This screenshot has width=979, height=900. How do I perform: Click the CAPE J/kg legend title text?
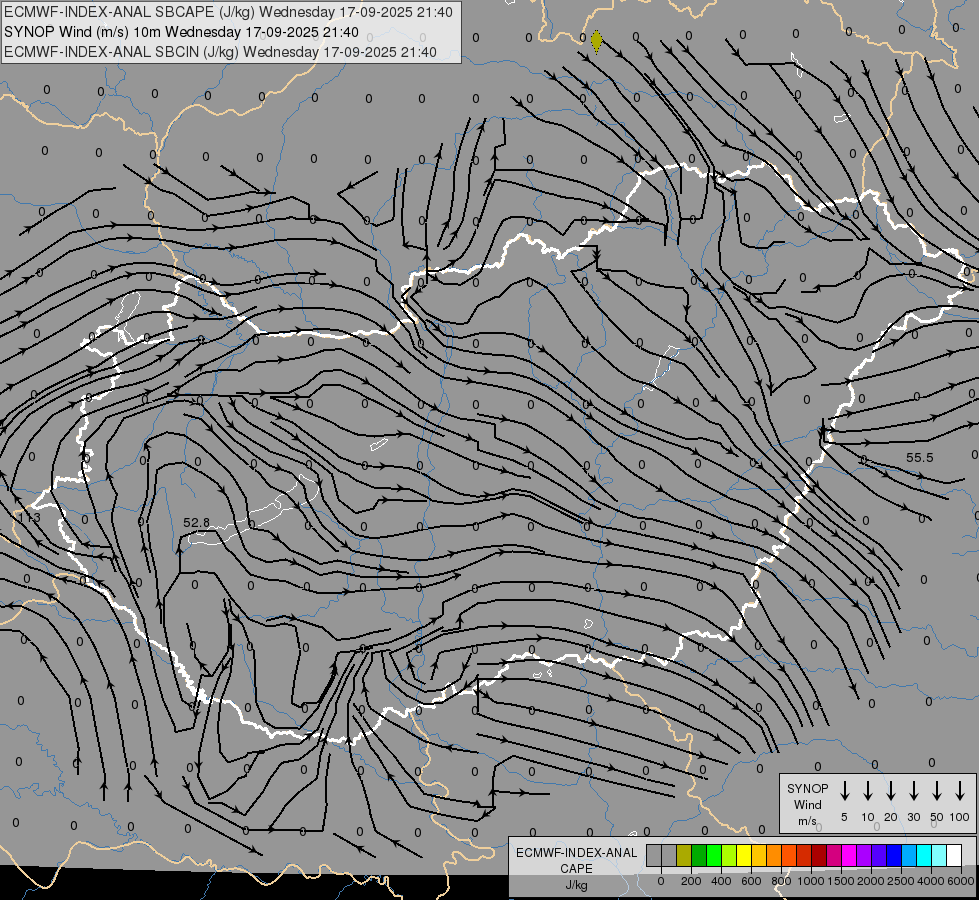tap(576, 868)
